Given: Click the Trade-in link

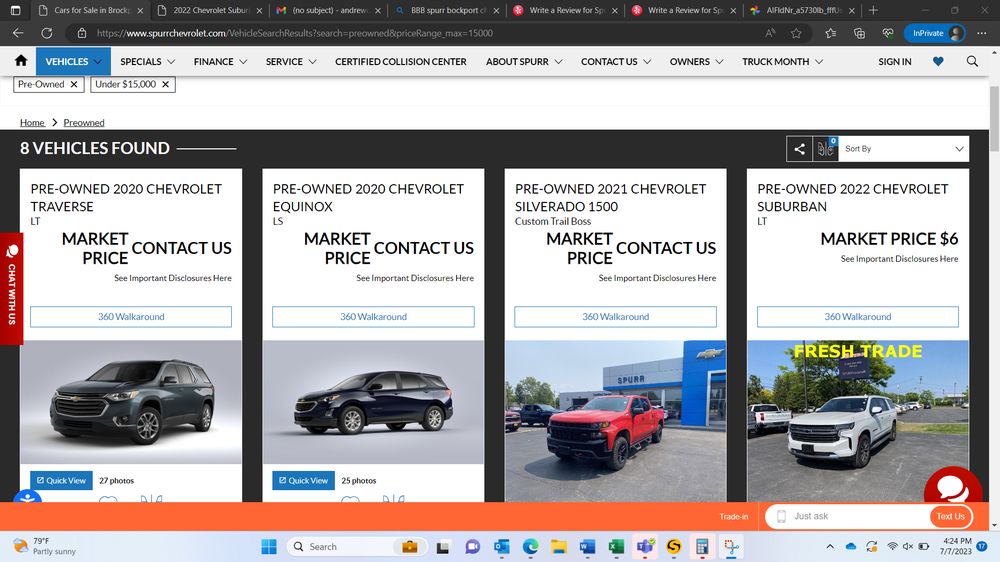Looking at the screenshot, I should pyautogui.click(x=733, y=516).
